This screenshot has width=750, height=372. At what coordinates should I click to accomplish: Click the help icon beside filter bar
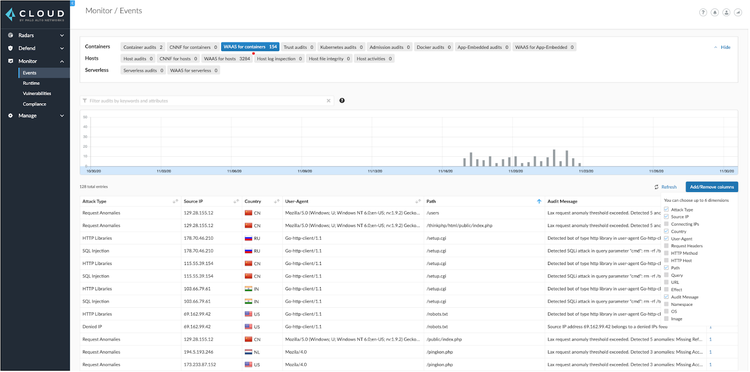(342, 101)
